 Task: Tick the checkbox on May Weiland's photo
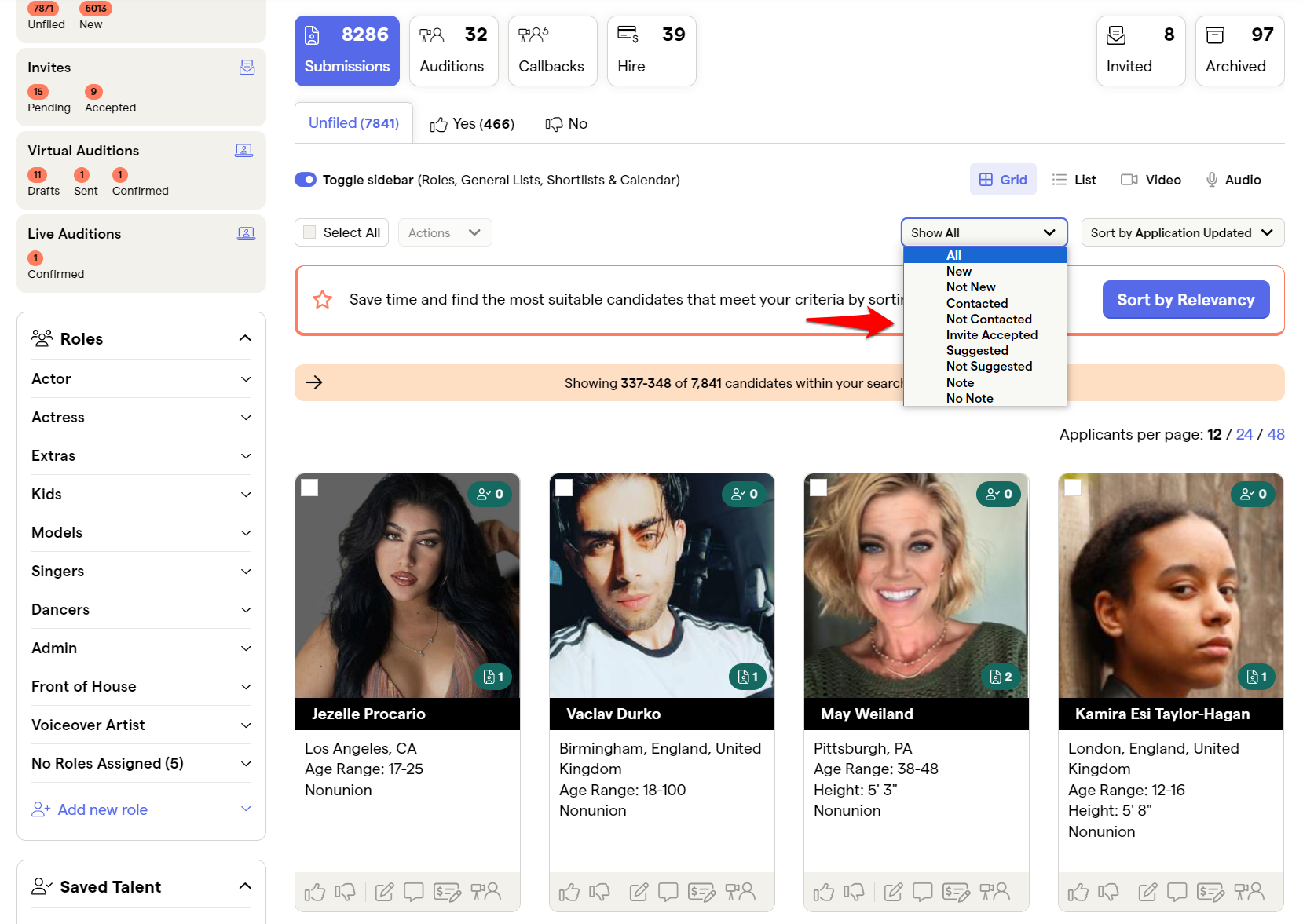(819, 488)
